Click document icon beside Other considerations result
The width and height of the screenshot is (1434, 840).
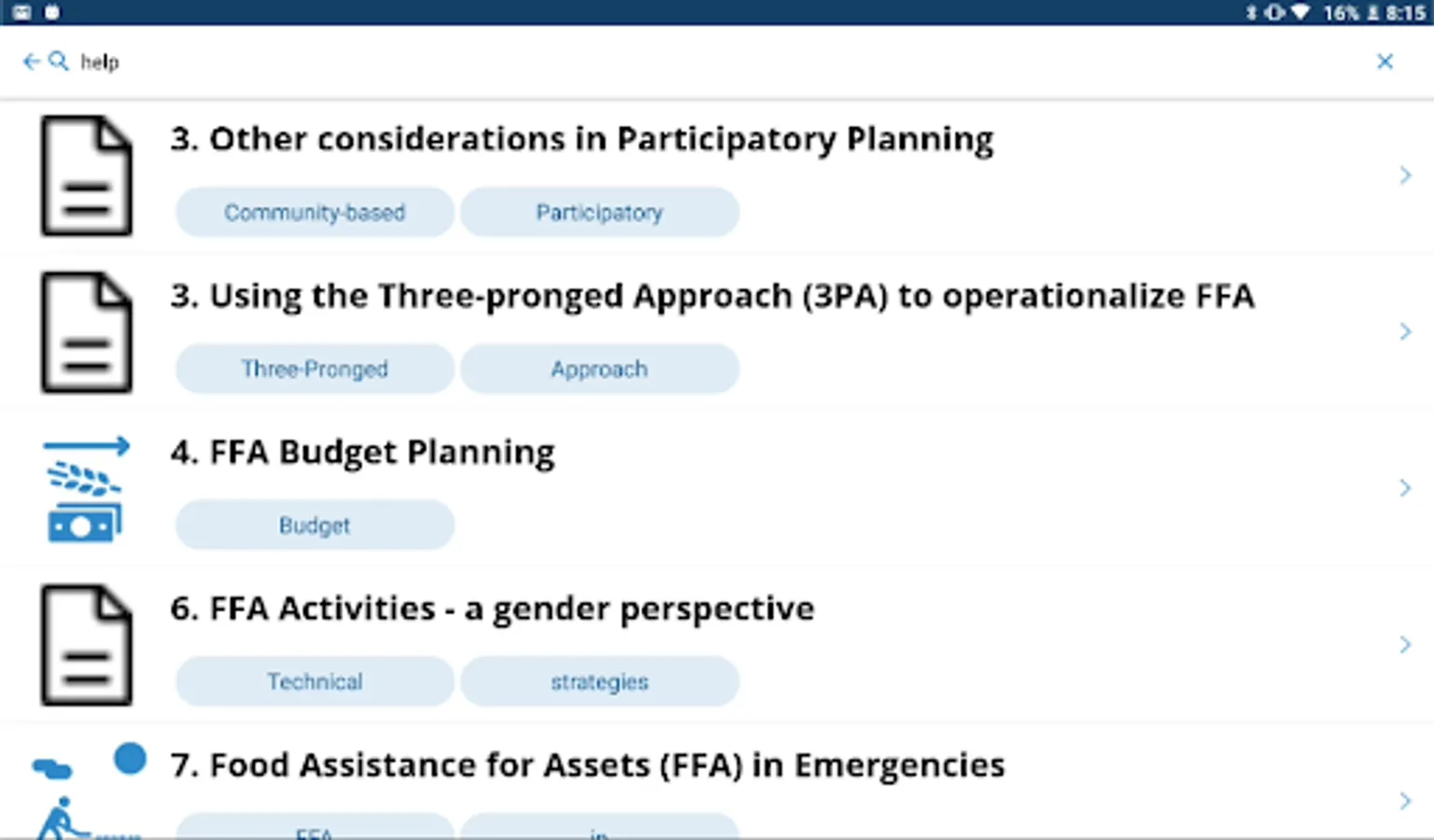[x=86, y=175]
